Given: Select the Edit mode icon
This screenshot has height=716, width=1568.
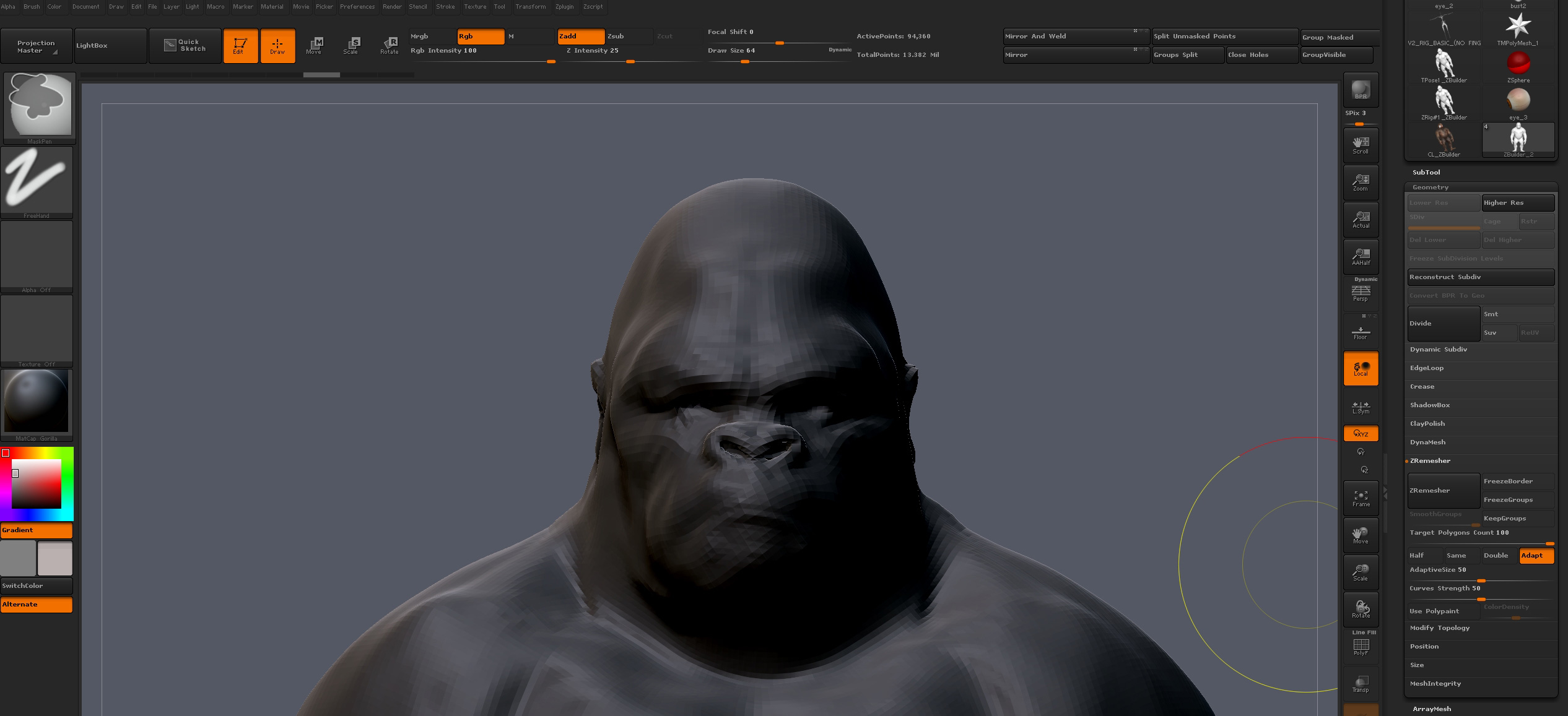Looking at the screenshot, I should point(240,46).
